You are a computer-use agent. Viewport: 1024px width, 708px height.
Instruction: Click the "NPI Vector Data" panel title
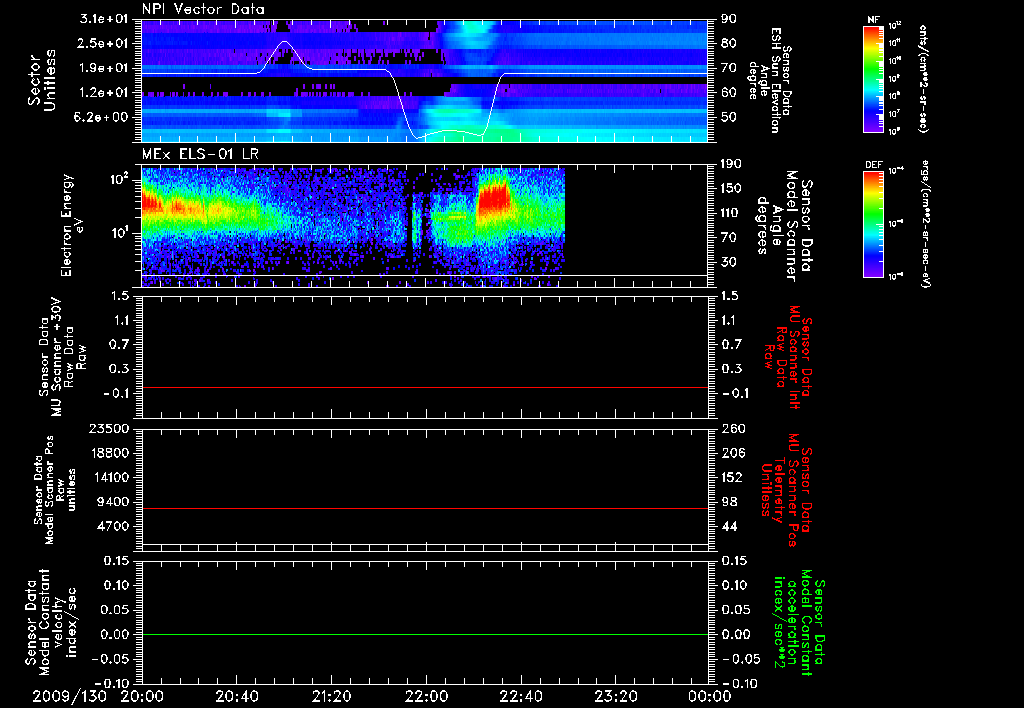[x=203, y=9]
